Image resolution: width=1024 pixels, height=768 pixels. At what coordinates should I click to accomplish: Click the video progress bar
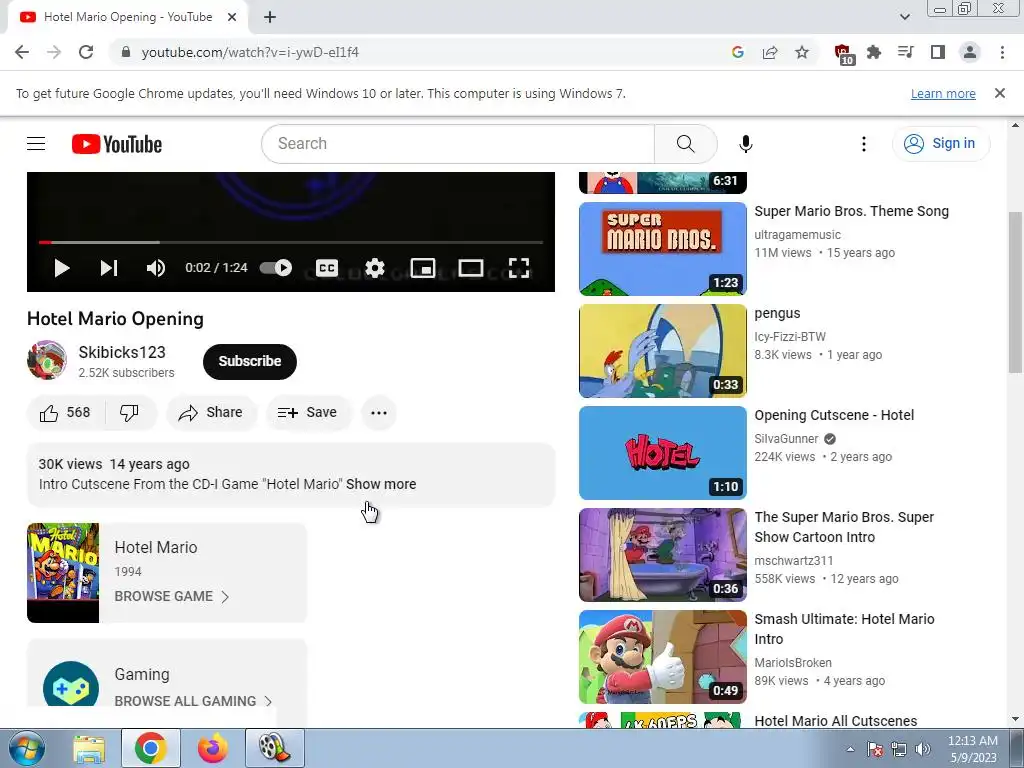[291, 242]
